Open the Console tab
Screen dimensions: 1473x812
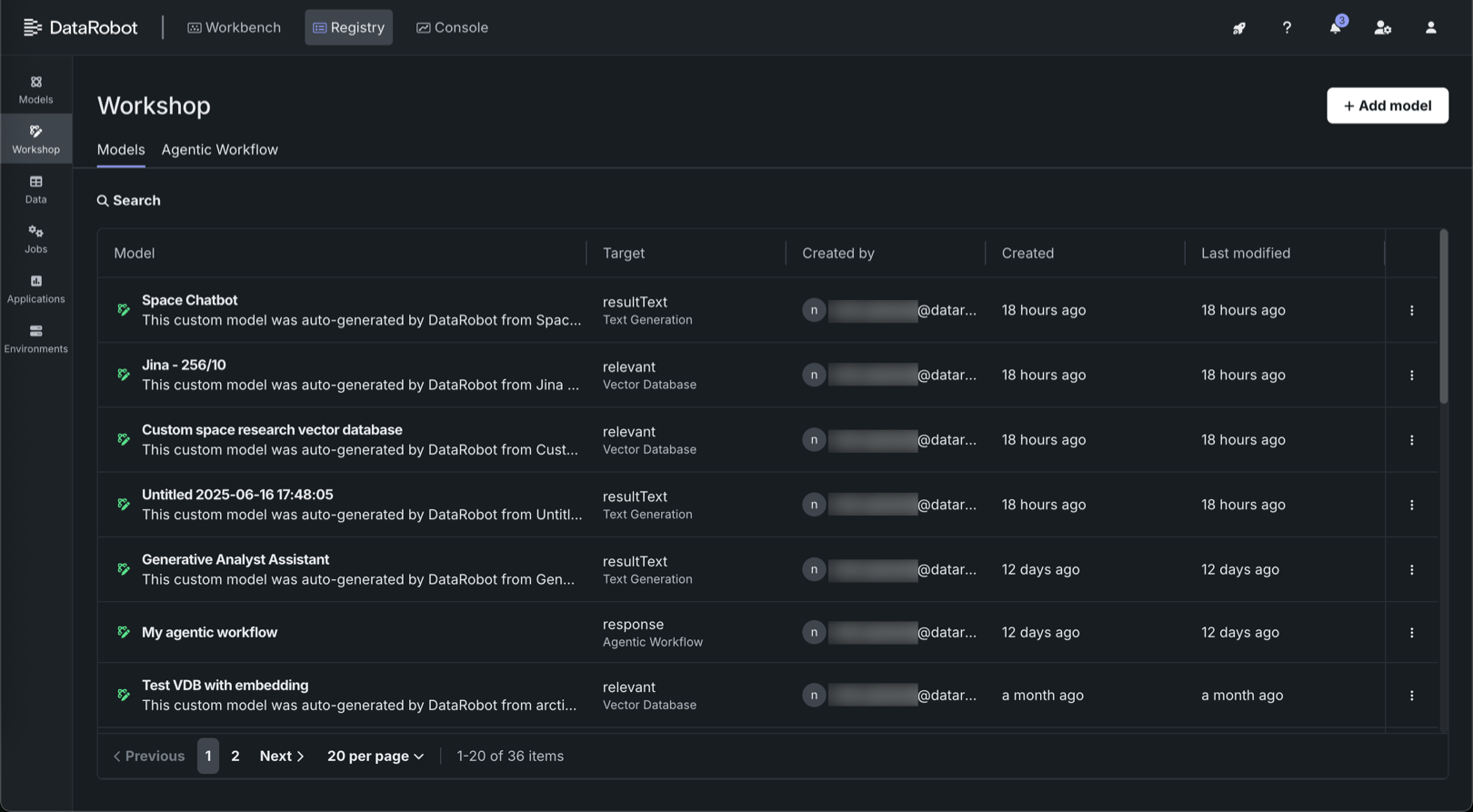pos(452,27)
